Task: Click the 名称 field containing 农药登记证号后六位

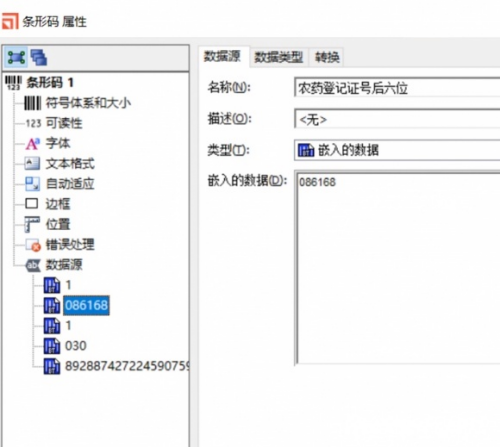Action: coord(397,88)
